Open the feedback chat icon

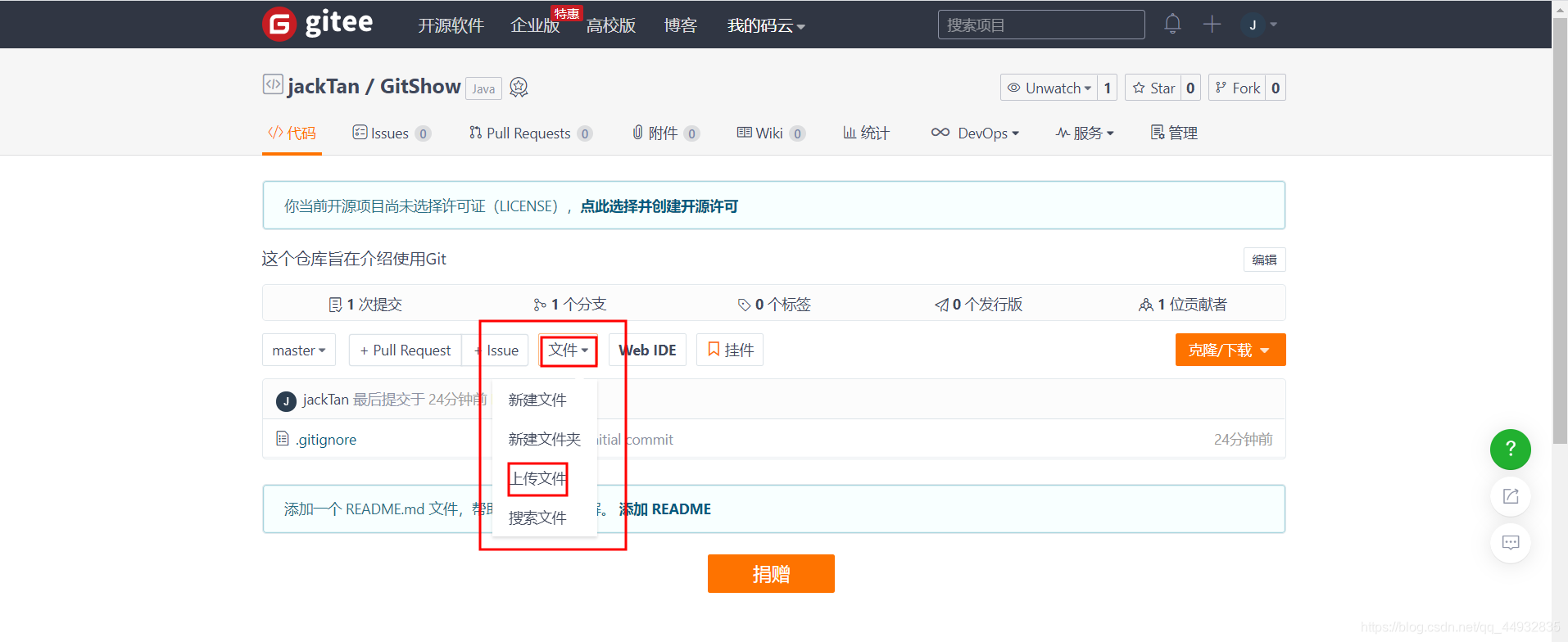(x=1510, y=542)
